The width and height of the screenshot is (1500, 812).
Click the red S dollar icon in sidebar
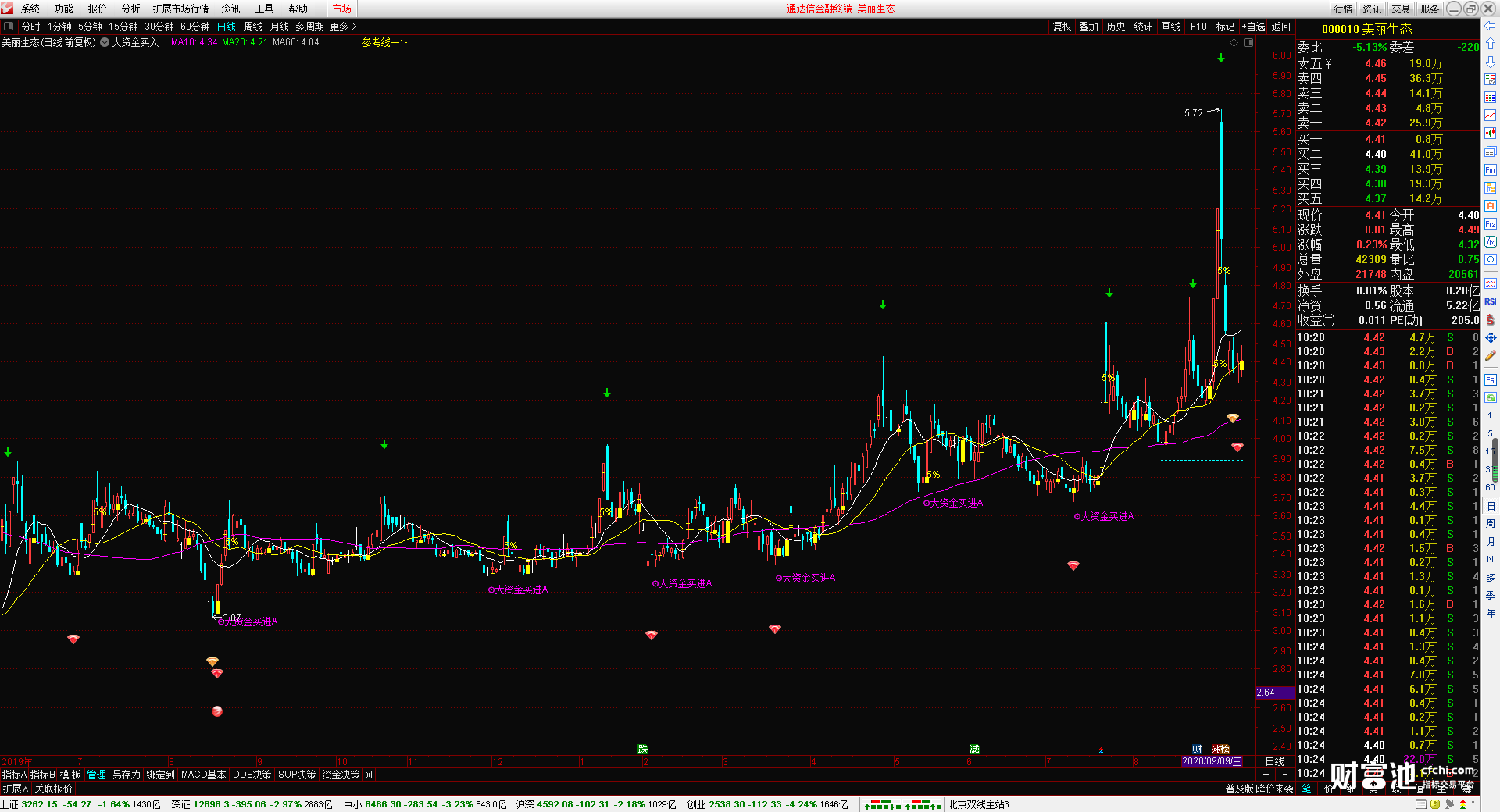[x=1490, y=319]
